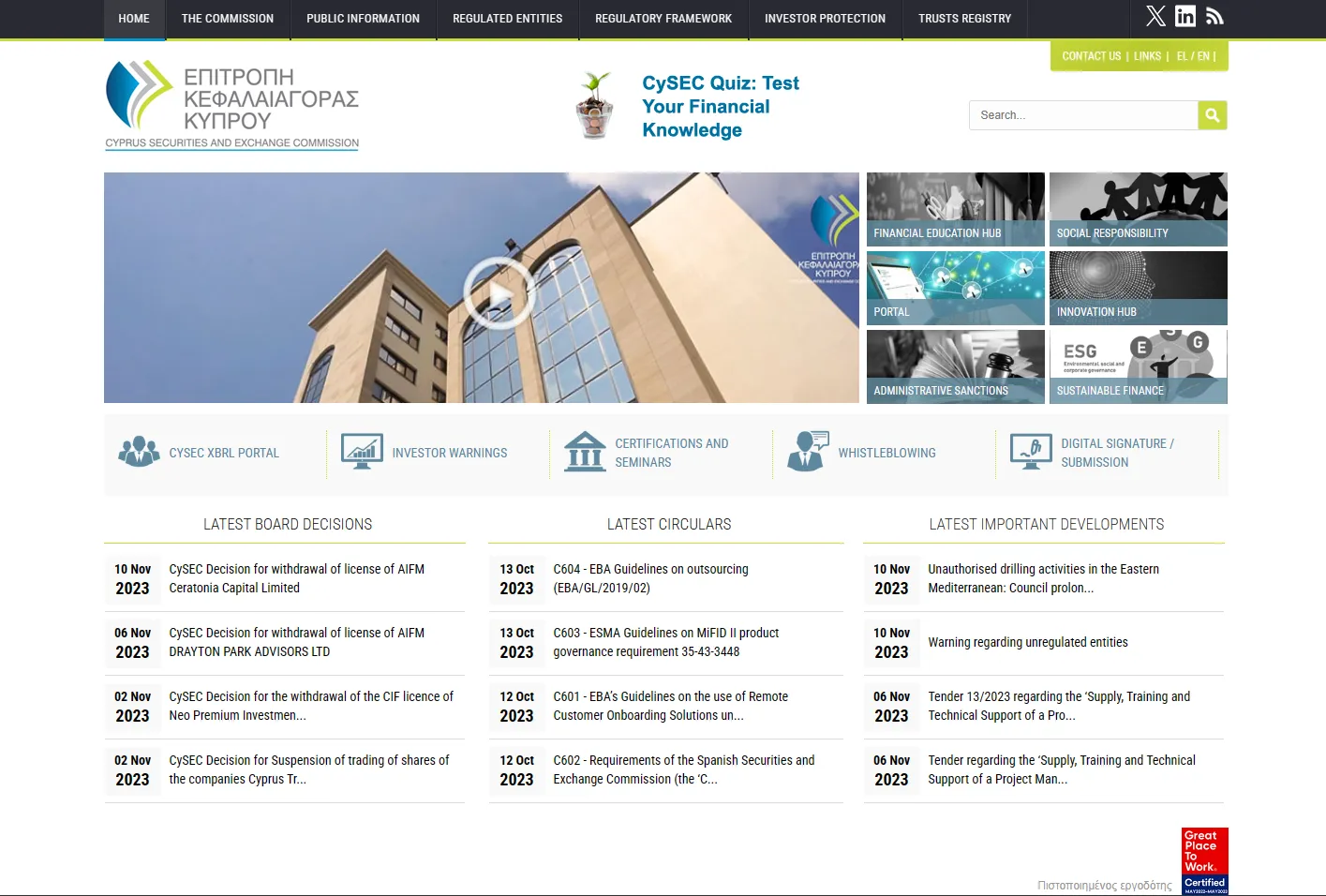Open the Social Responsibility tile

1139,209
